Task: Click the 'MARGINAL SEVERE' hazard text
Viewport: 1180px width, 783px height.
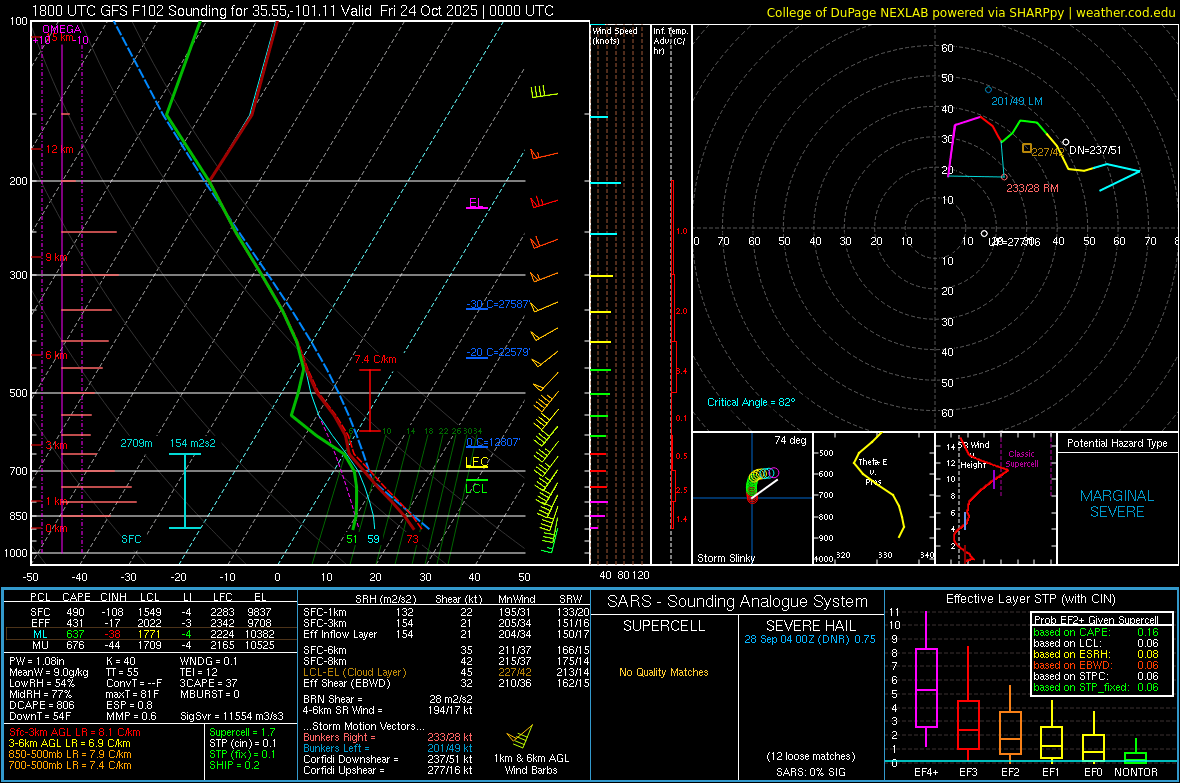Action: pyautogui.click(x=1117, y=504)
